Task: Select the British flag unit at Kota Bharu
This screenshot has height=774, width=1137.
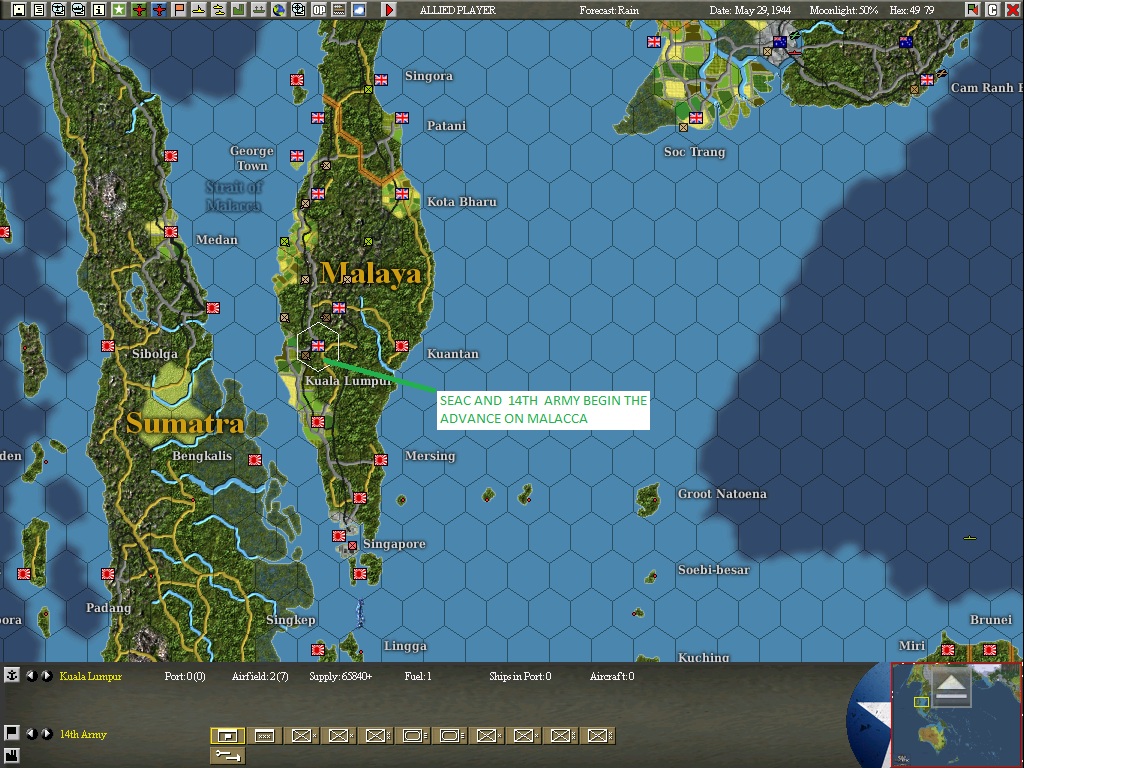Action: [402, 194]
